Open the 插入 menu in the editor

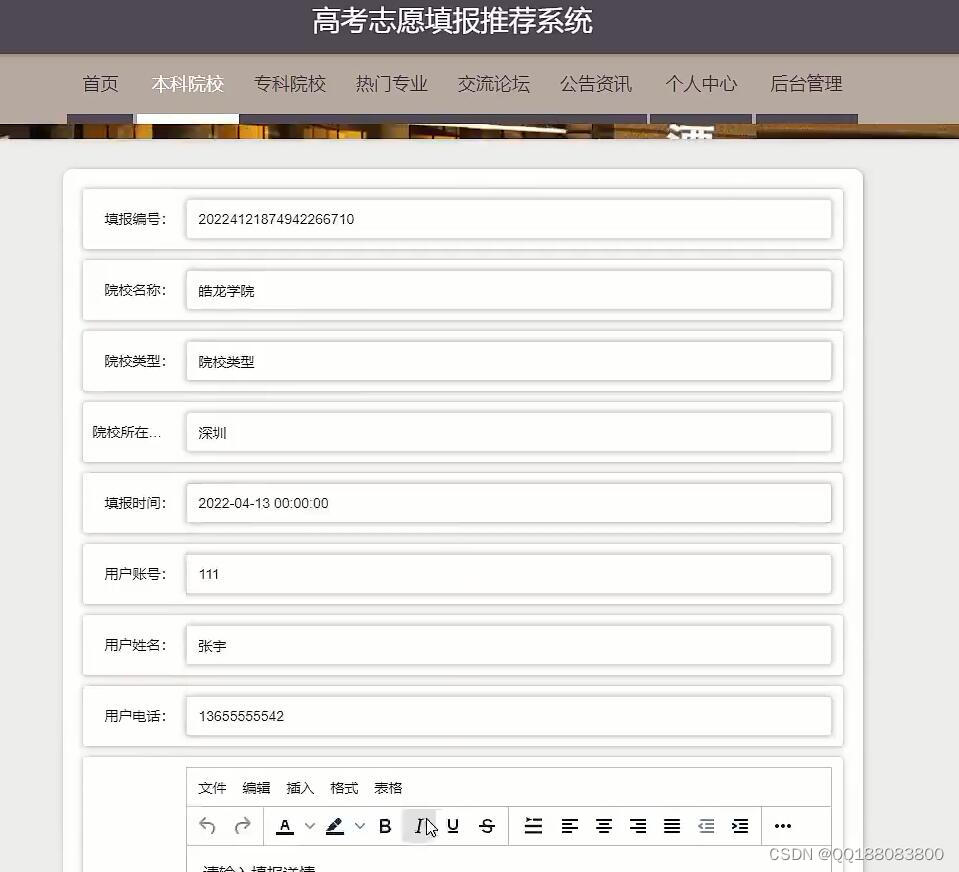click(300, 788)
